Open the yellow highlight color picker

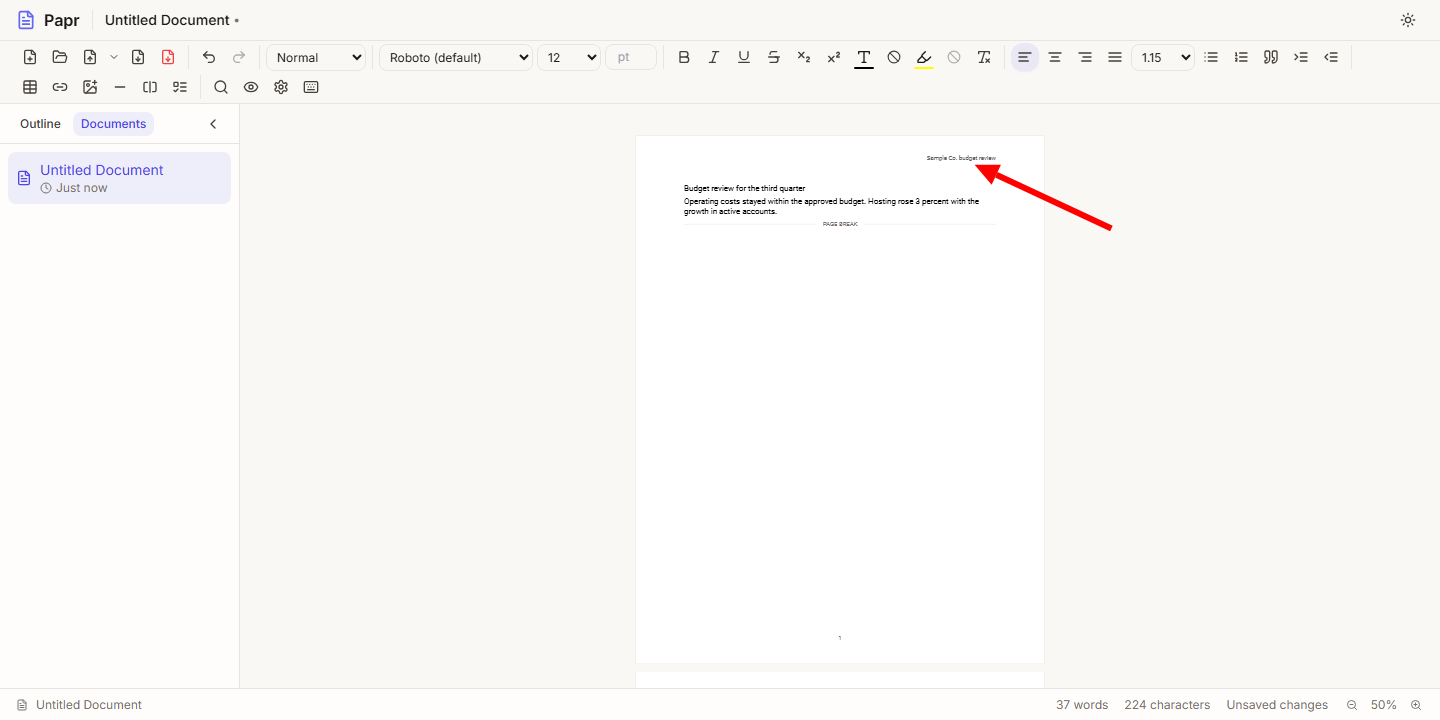(924, 57)
